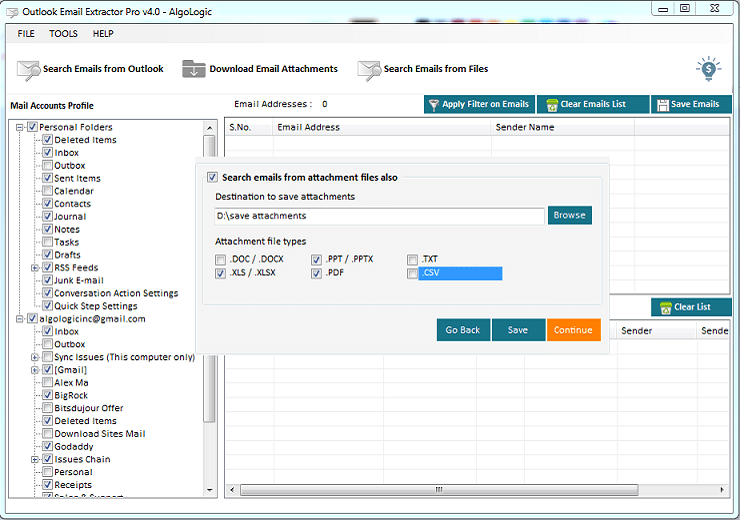The height and width of the screenshot is (520, 740).
Task: Click Search Emails from Outlook icon
Action: tap(29, 70)
